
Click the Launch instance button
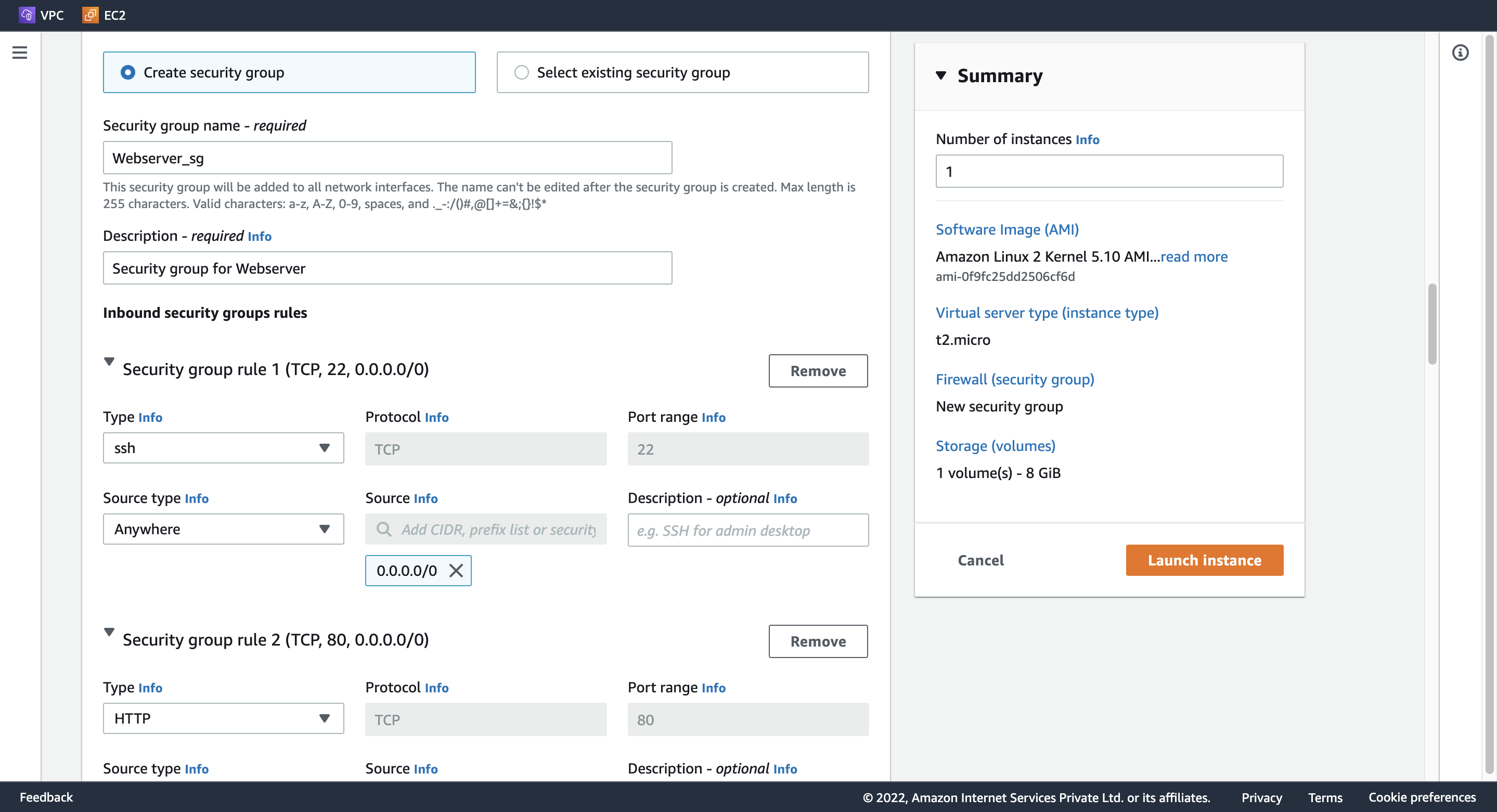coord(1205,560)
